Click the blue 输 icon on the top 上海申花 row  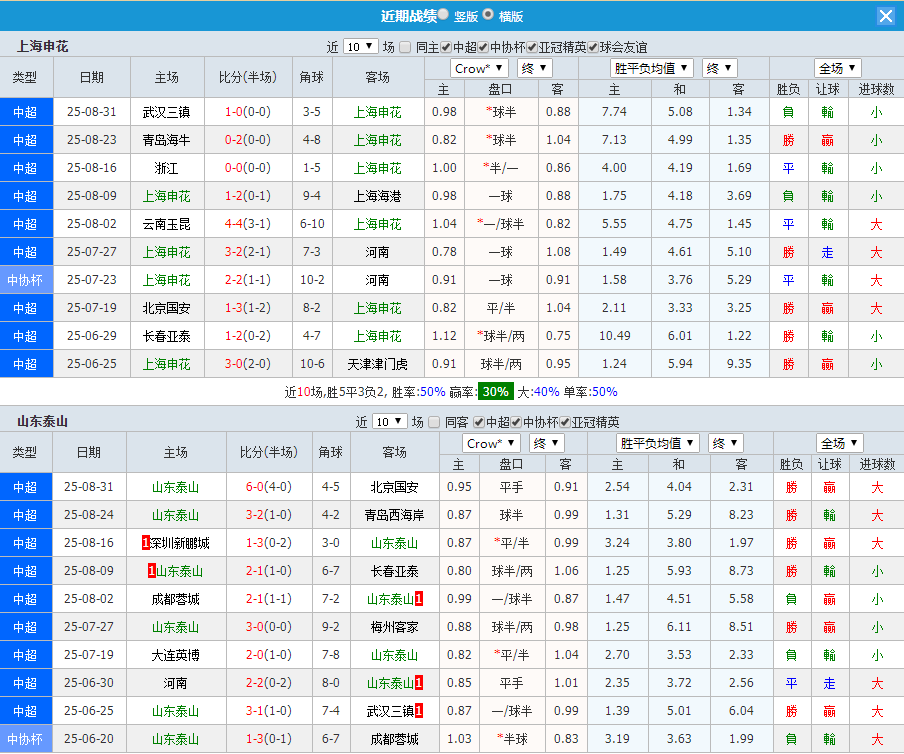pyautogui.click(x=828, y=111)
